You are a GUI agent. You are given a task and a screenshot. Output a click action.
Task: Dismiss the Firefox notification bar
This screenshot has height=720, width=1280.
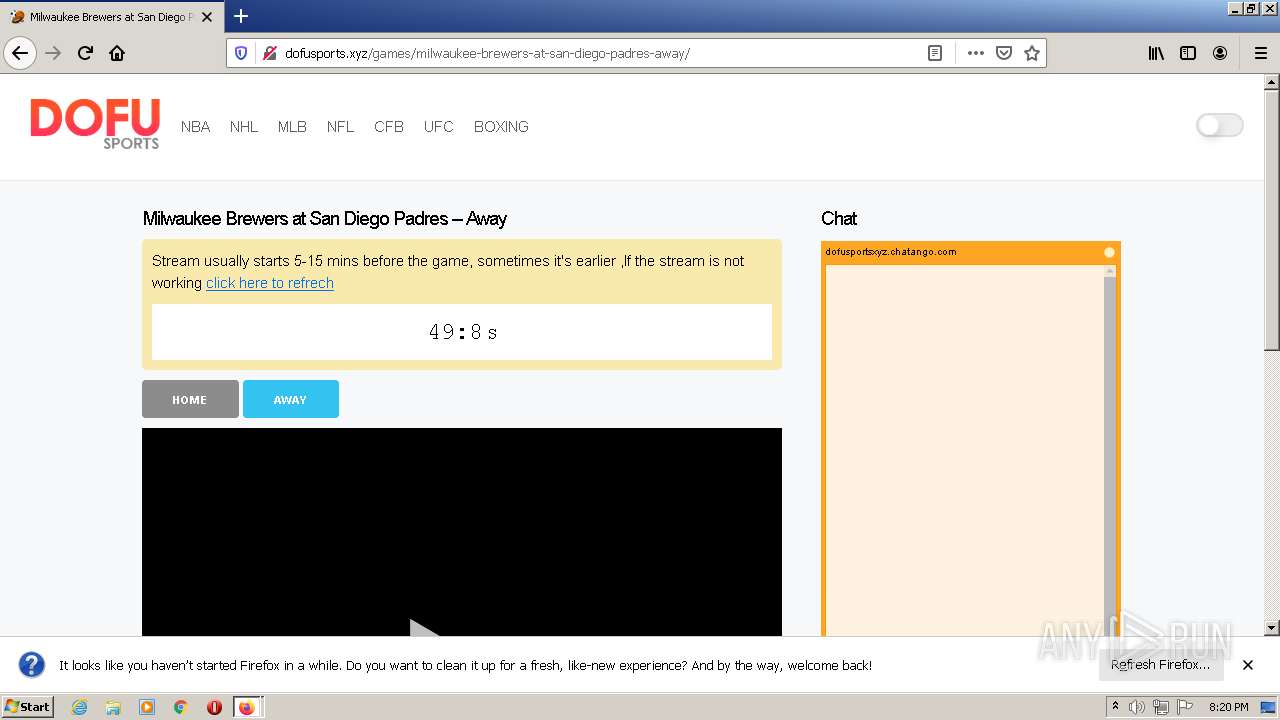[x=1248, y=665]
